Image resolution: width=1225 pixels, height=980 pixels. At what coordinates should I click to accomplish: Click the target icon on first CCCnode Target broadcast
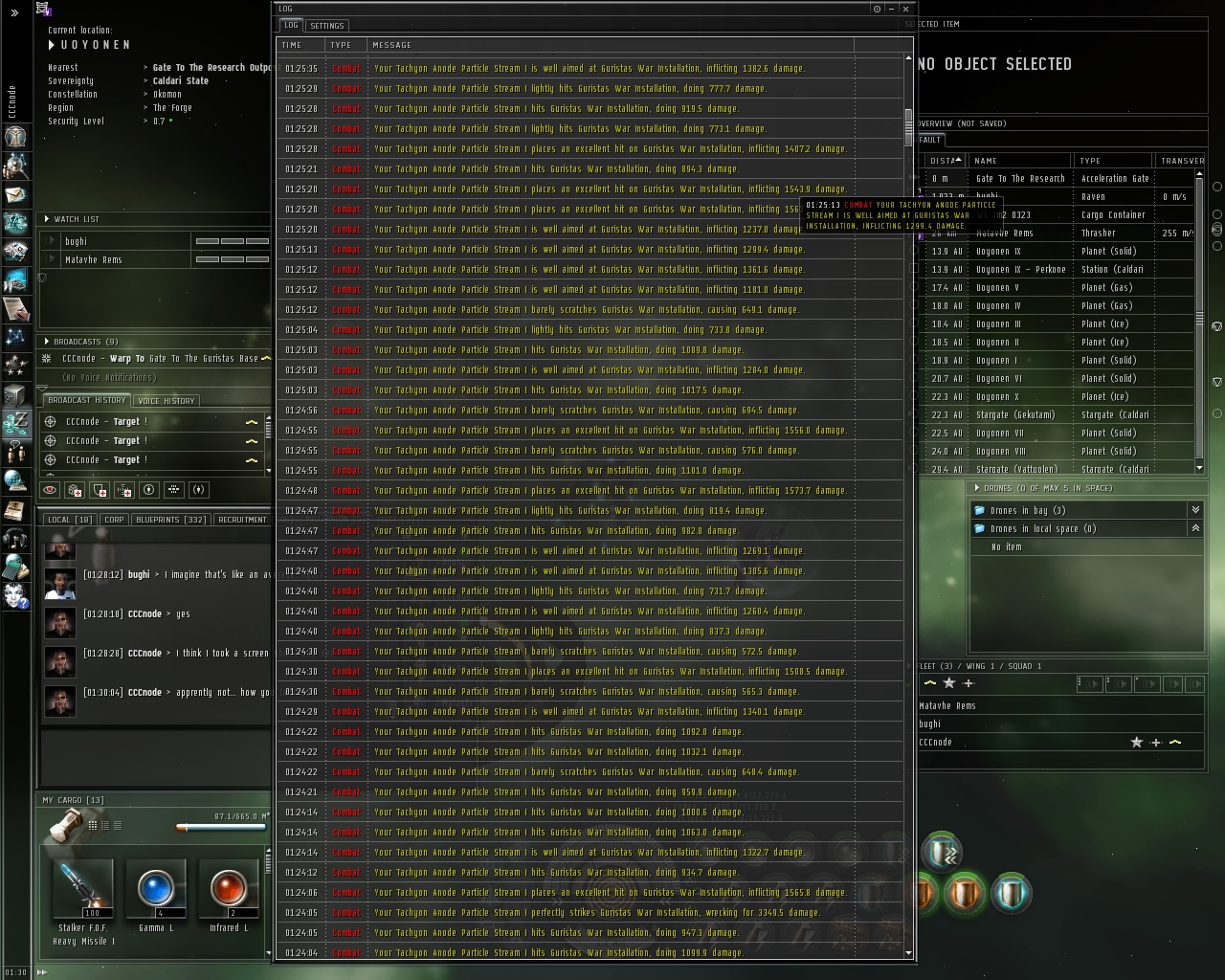coord(50,421)
